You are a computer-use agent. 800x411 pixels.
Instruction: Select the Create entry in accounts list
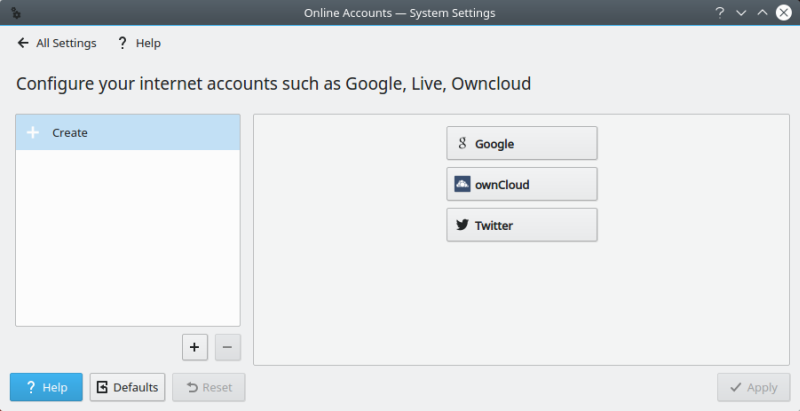pyautogui.click(x=128, y=133)
